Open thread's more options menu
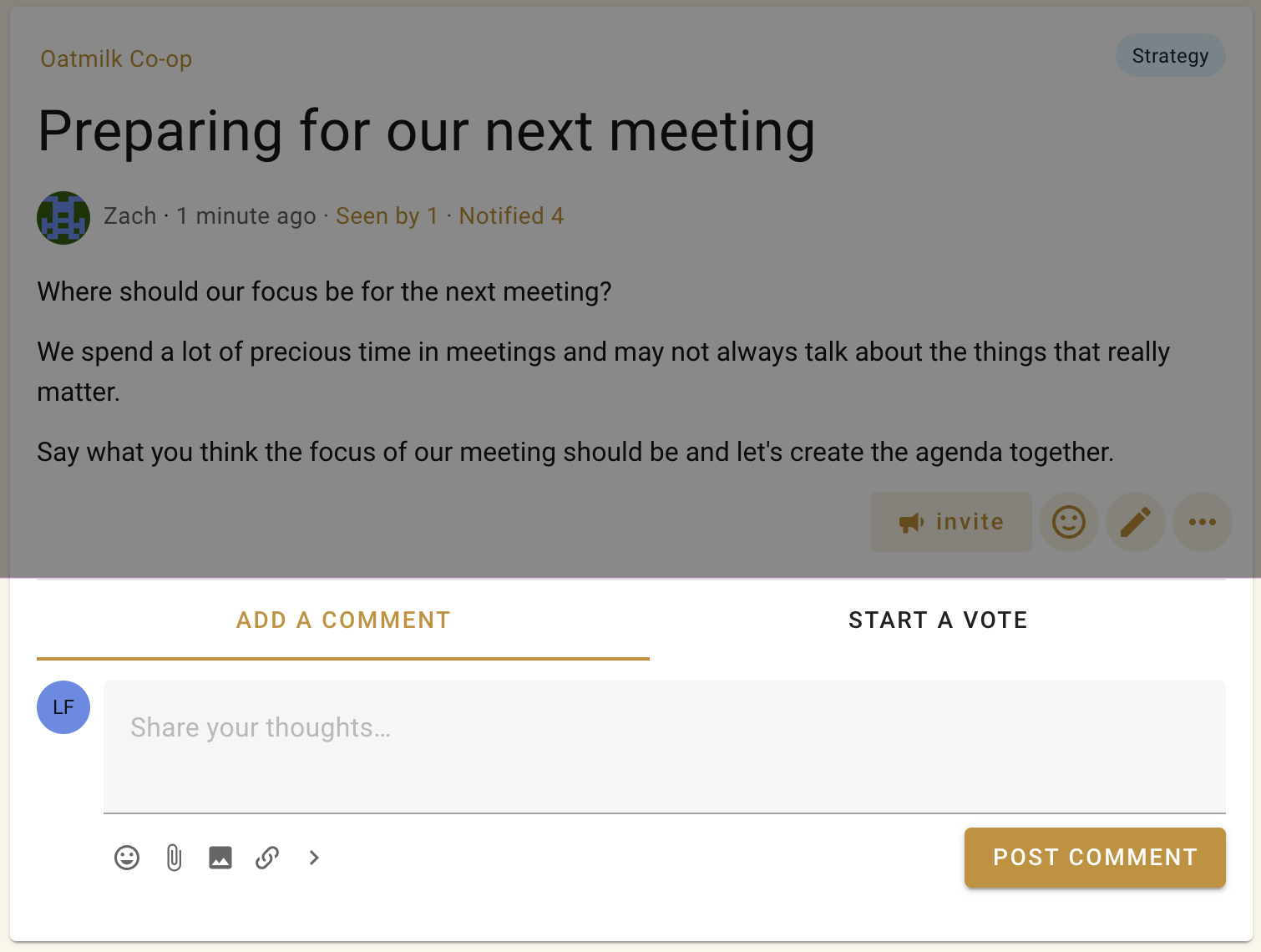Image resolution: width=1261 pixels, height=952 pixels. pos(1202,522)
